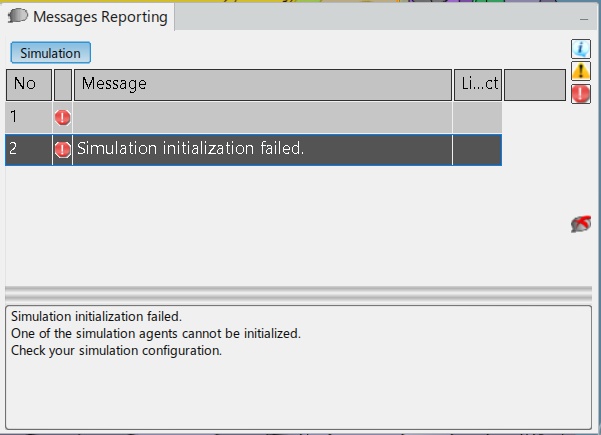
Task: Click the speech bubble icon in Messages Reporting tab
Action: 18,16
